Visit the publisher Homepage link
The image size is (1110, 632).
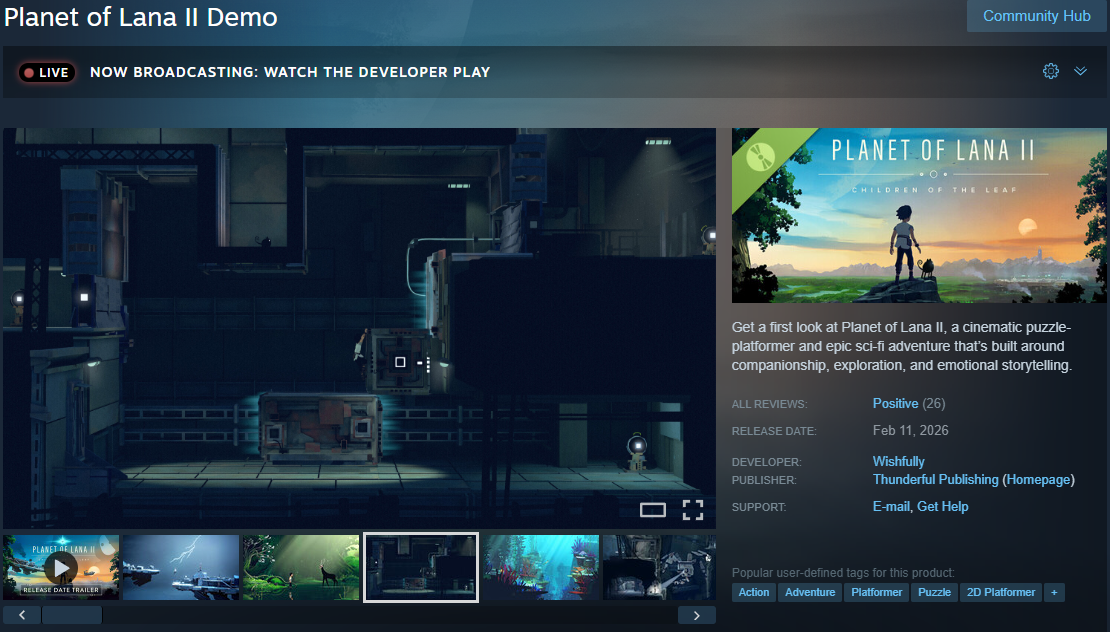coord(1039,480)
